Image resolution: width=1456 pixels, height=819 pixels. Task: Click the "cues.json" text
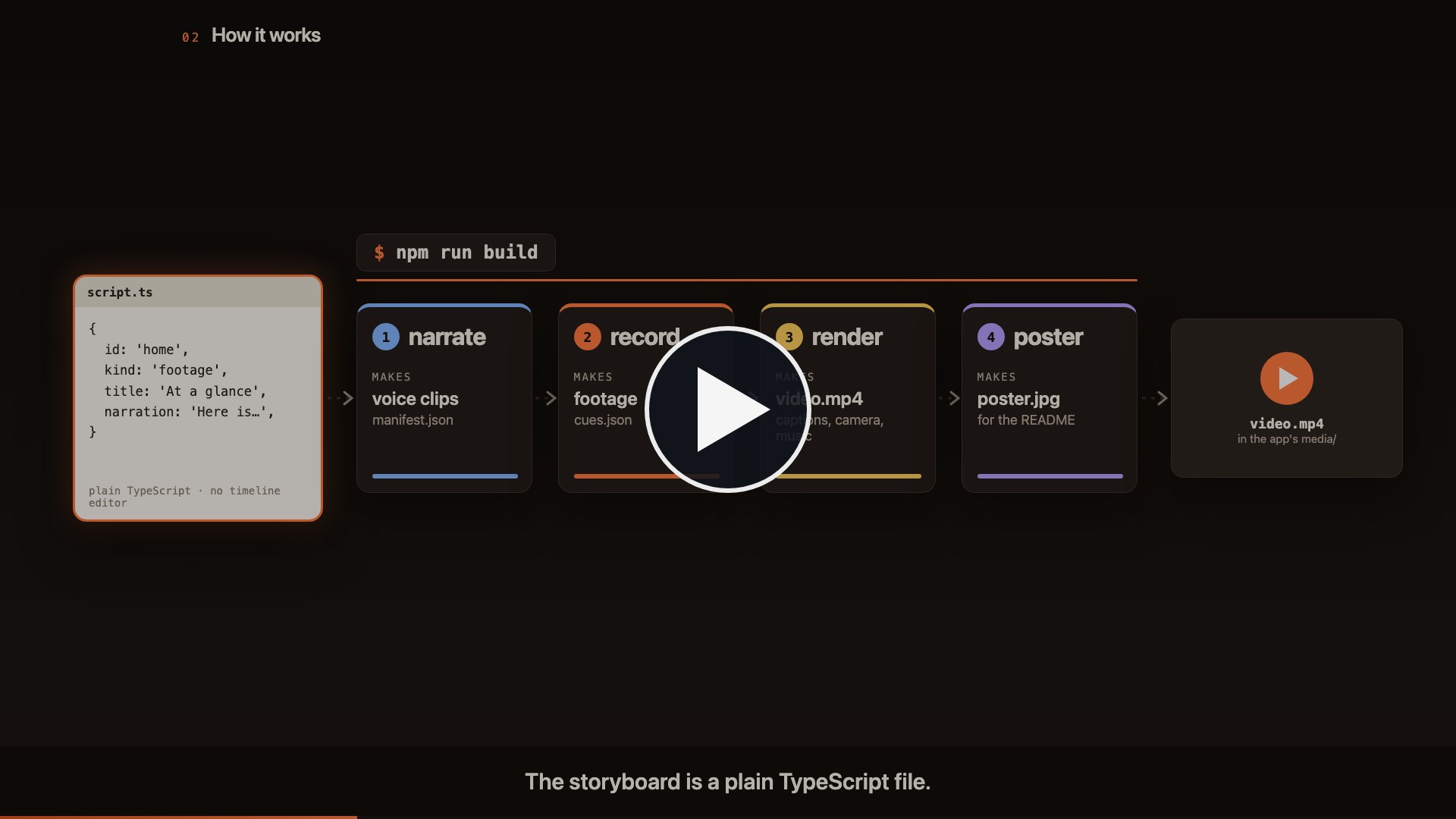coord(602,420)
